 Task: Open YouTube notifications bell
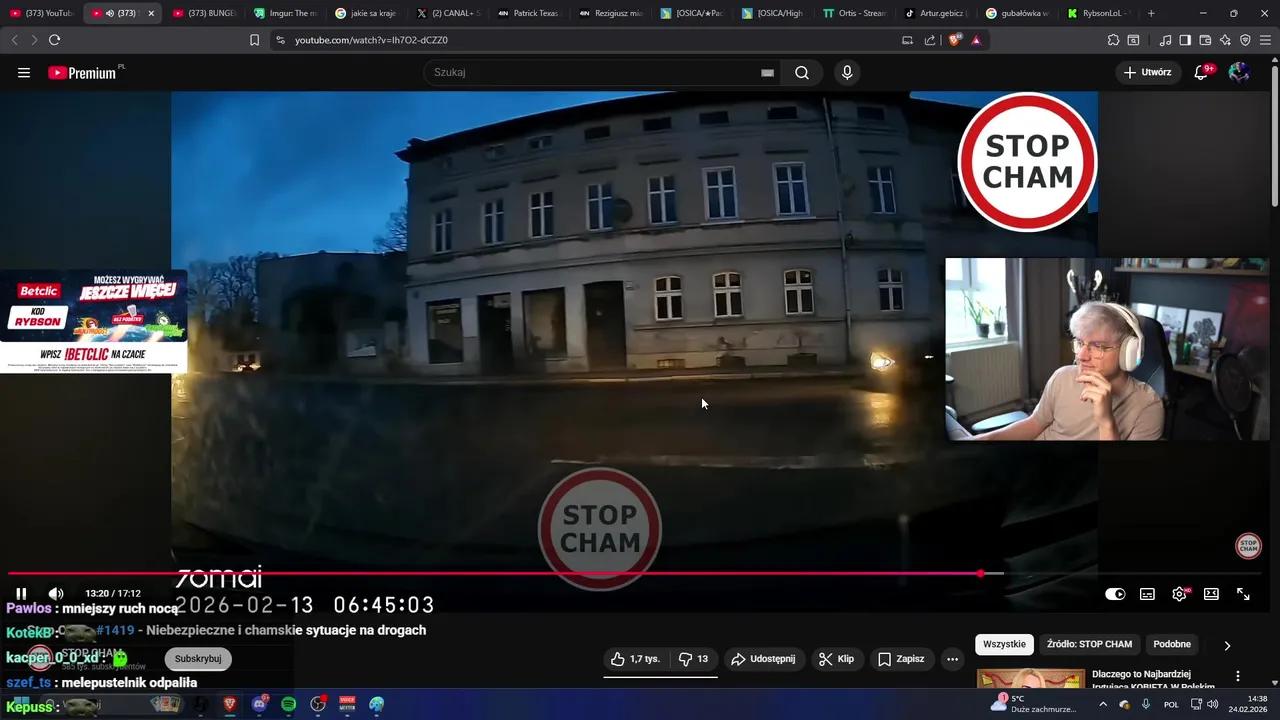1202,72
